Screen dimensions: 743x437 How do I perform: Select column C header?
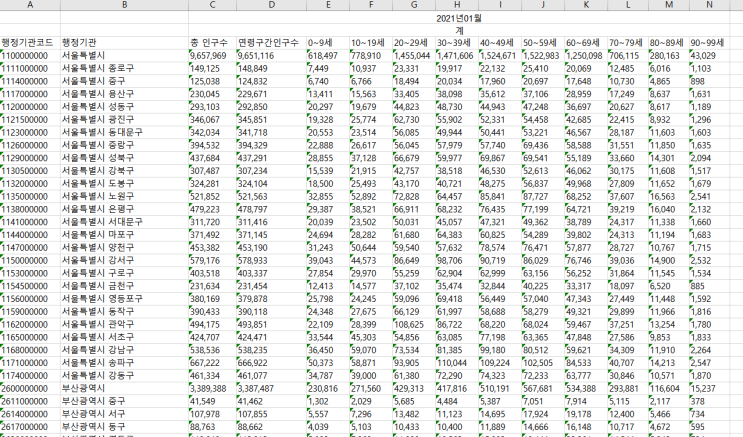(x=212, y=5)
